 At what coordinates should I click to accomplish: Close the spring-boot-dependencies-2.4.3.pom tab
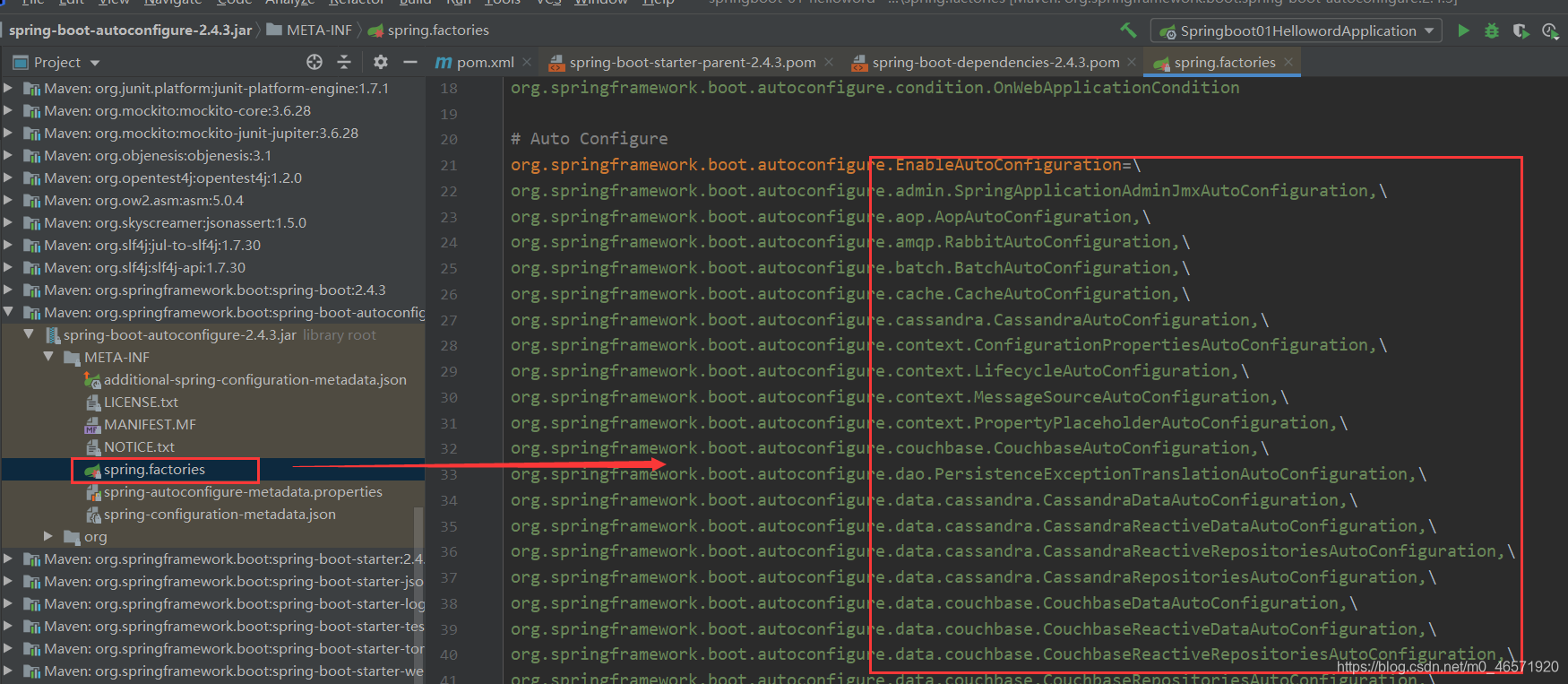tap(1133, 62)
